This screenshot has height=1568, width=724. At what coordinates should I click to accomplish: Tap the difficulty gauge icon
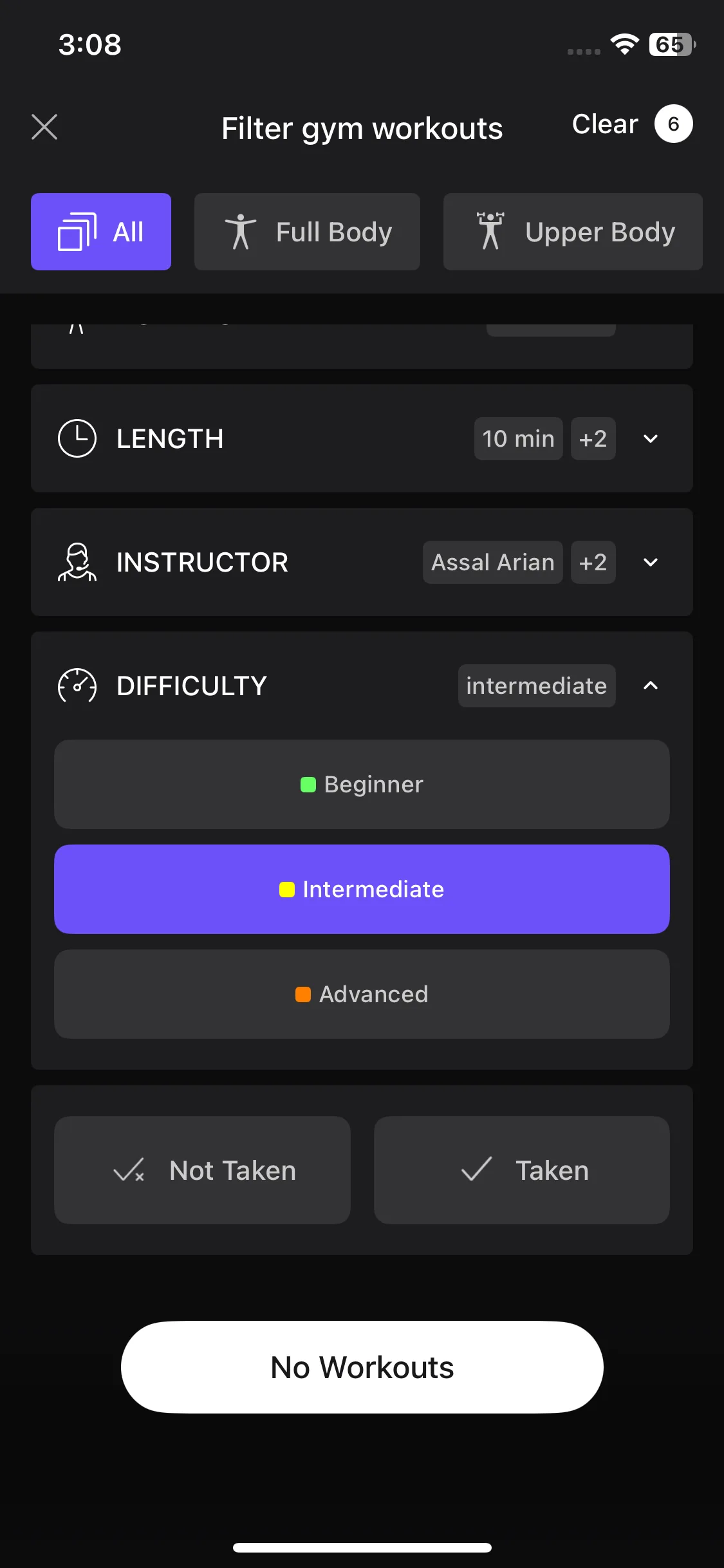(x=77, y=686)
